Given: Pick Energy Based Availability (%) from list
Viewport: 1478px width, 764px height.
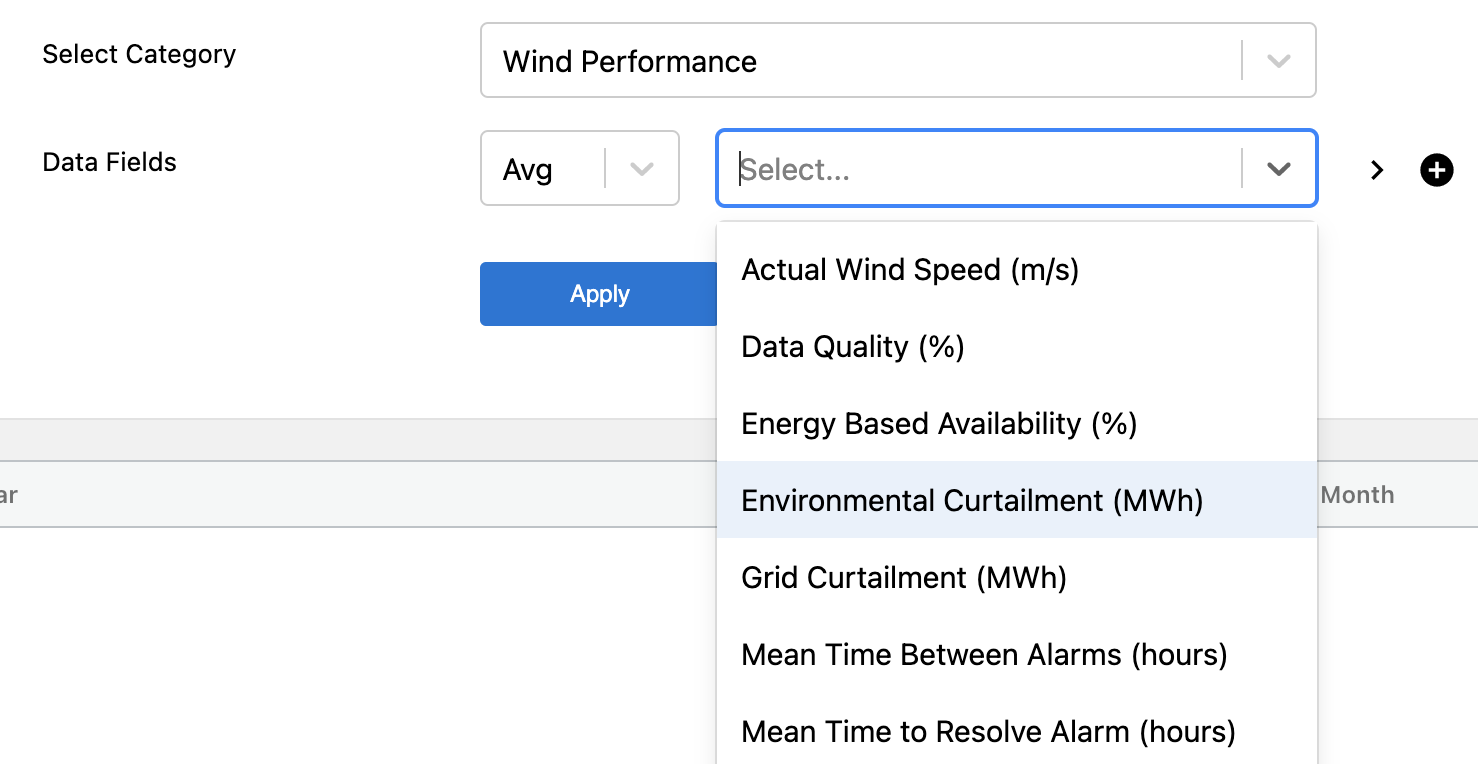Looking at the screenshot, I should click(939, 424).
